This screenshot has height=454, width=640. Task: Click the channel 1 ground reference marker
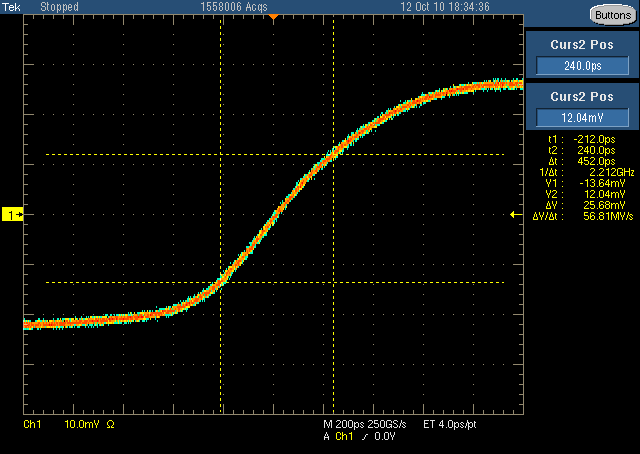coord(13,214)
